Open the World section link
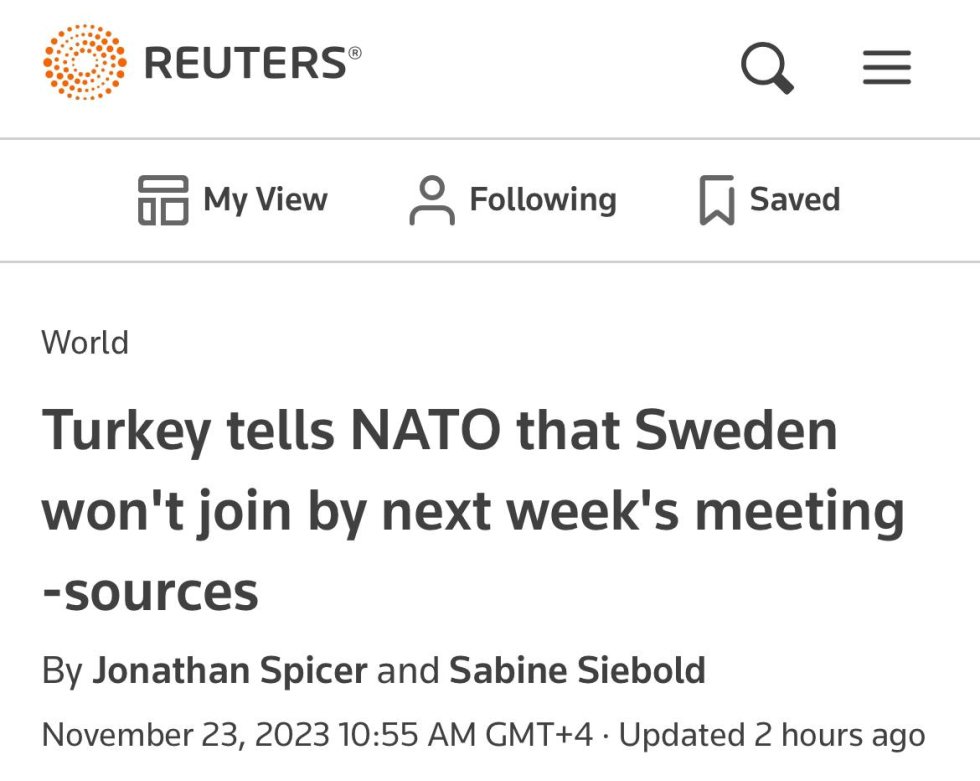Image resolution: width=980 pixels, height=781 pixels. pyautogui.click(x=85, y=342)
